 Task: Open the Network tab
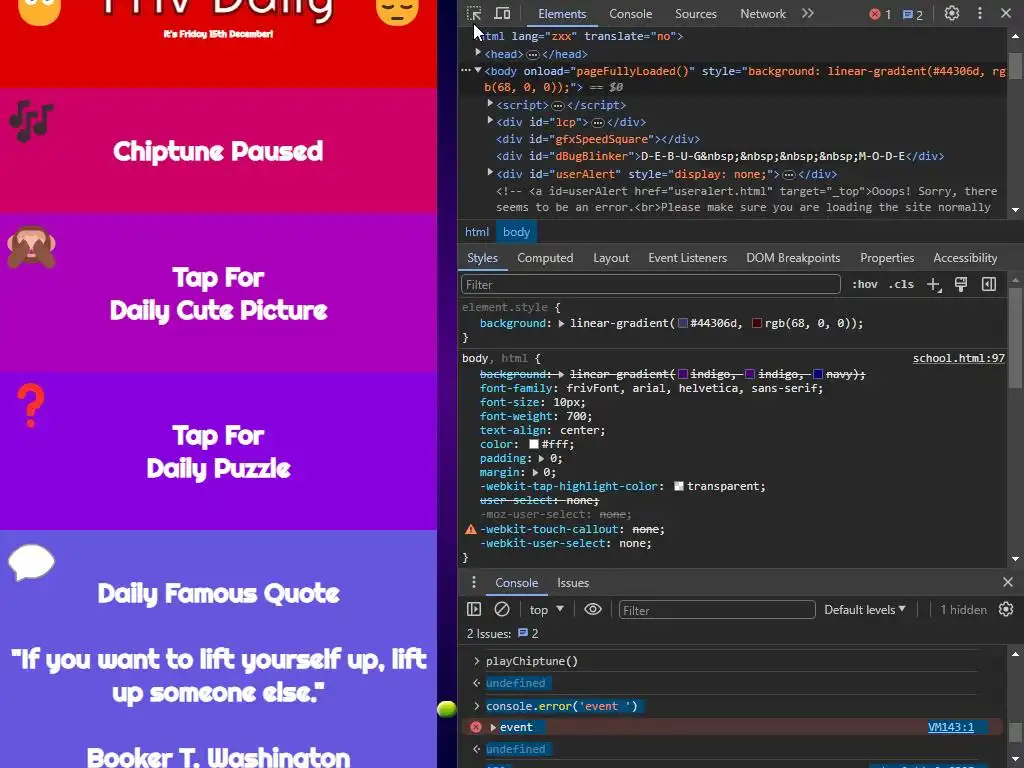point(763,14)
